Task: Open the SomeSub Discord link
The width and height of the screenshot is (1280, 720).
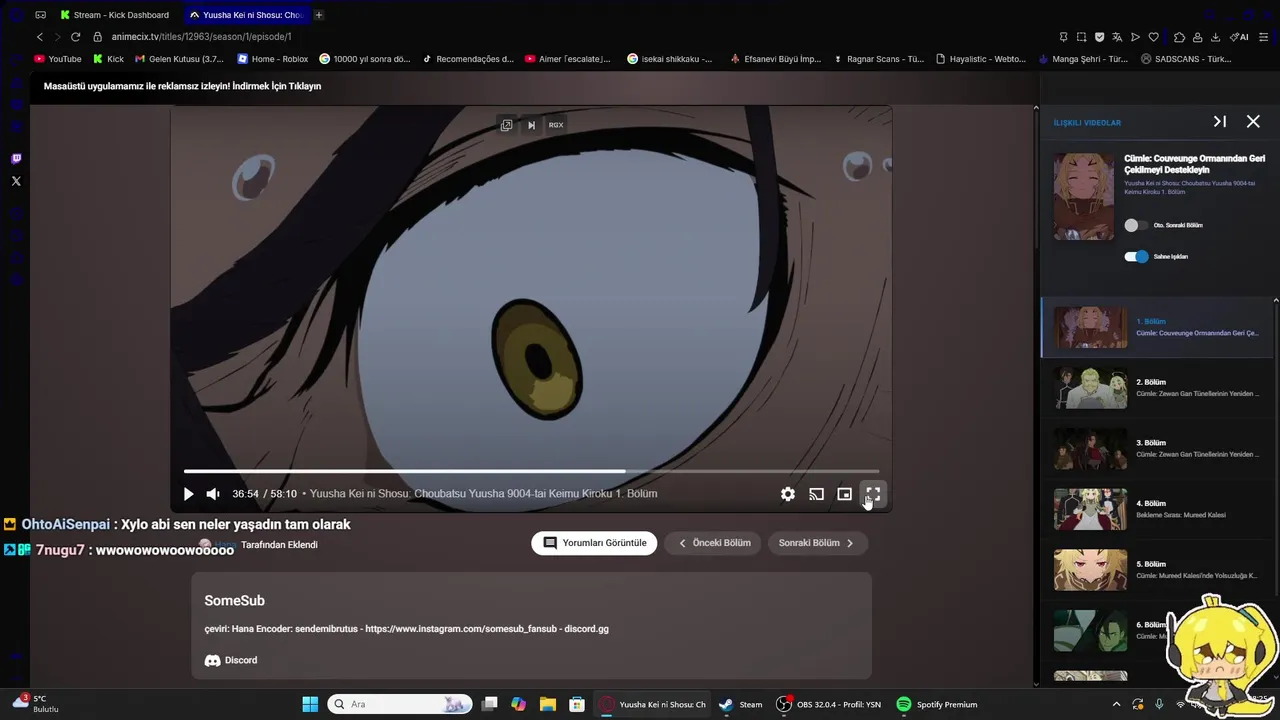Action: pos(231,660)
